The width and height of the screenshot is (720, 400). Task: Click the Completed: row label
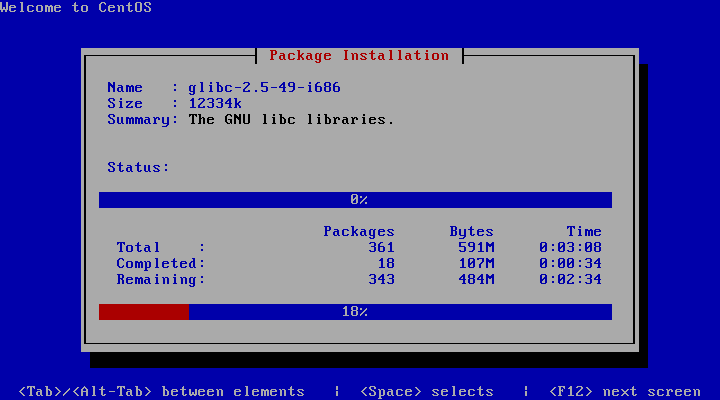pos(161,263)
